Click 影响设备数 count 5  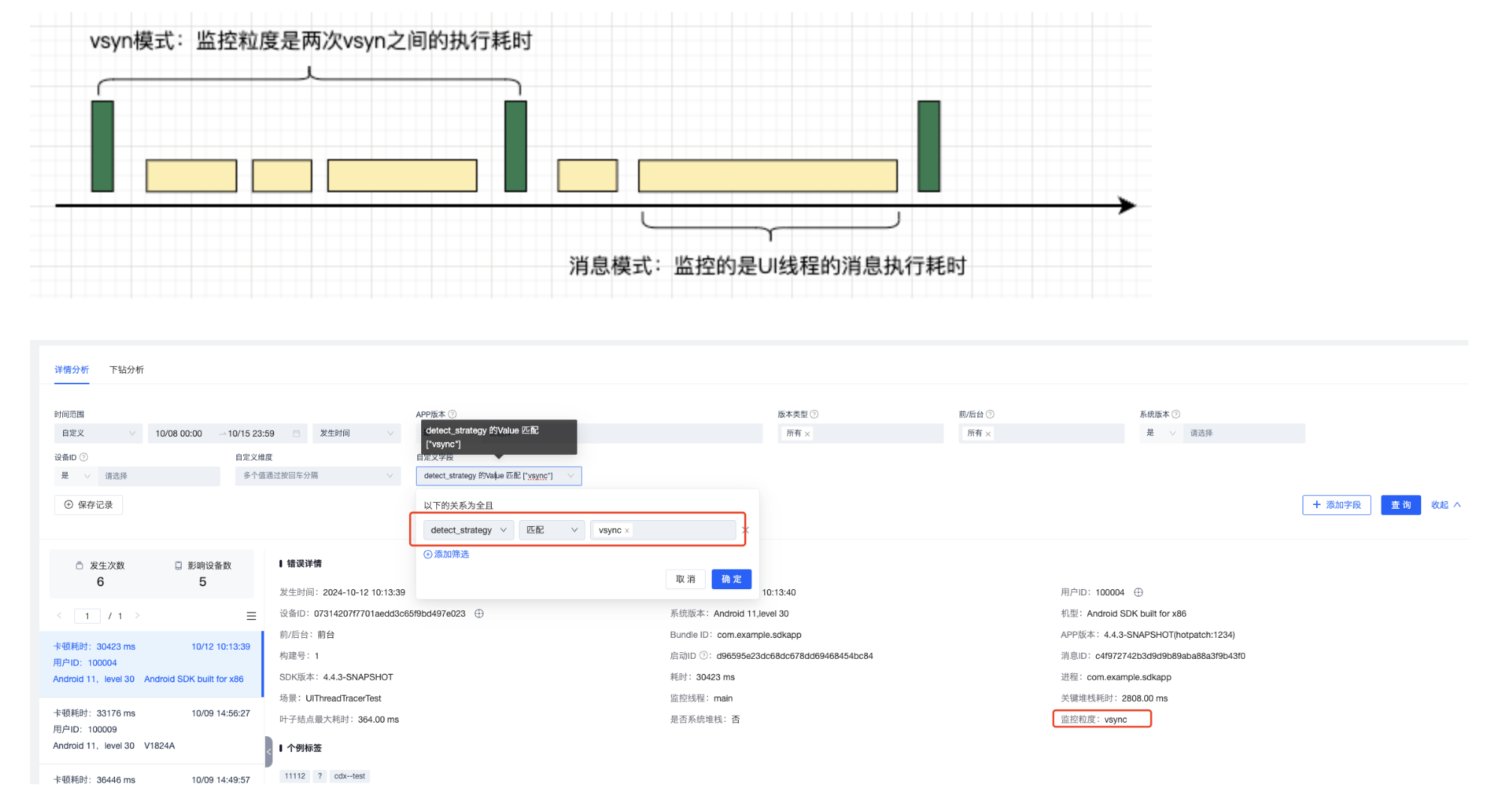tap(203, 582)
